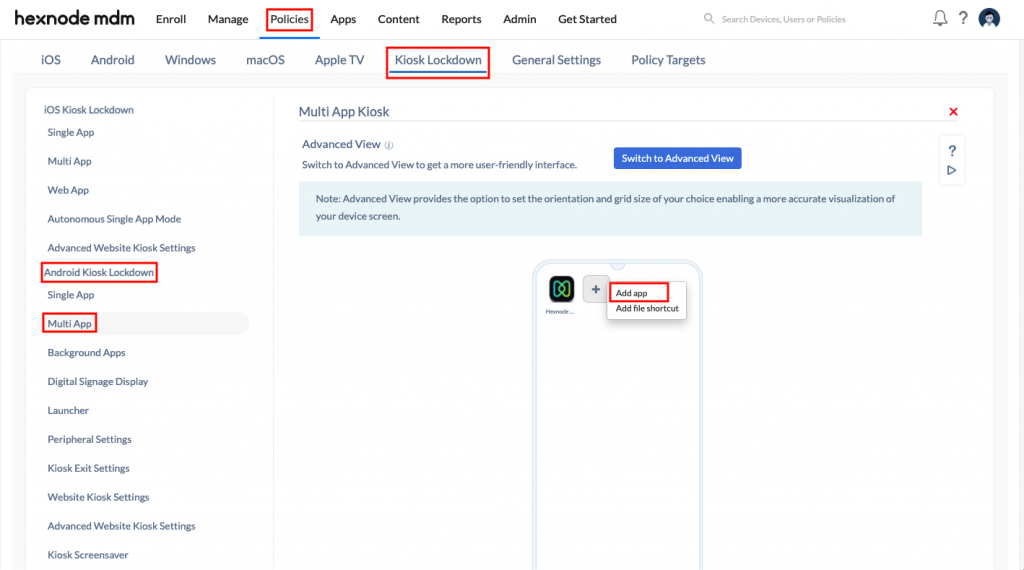Open Launcher settings
The height and width of the screenshot is (570, 1024).
coord(68,410)
